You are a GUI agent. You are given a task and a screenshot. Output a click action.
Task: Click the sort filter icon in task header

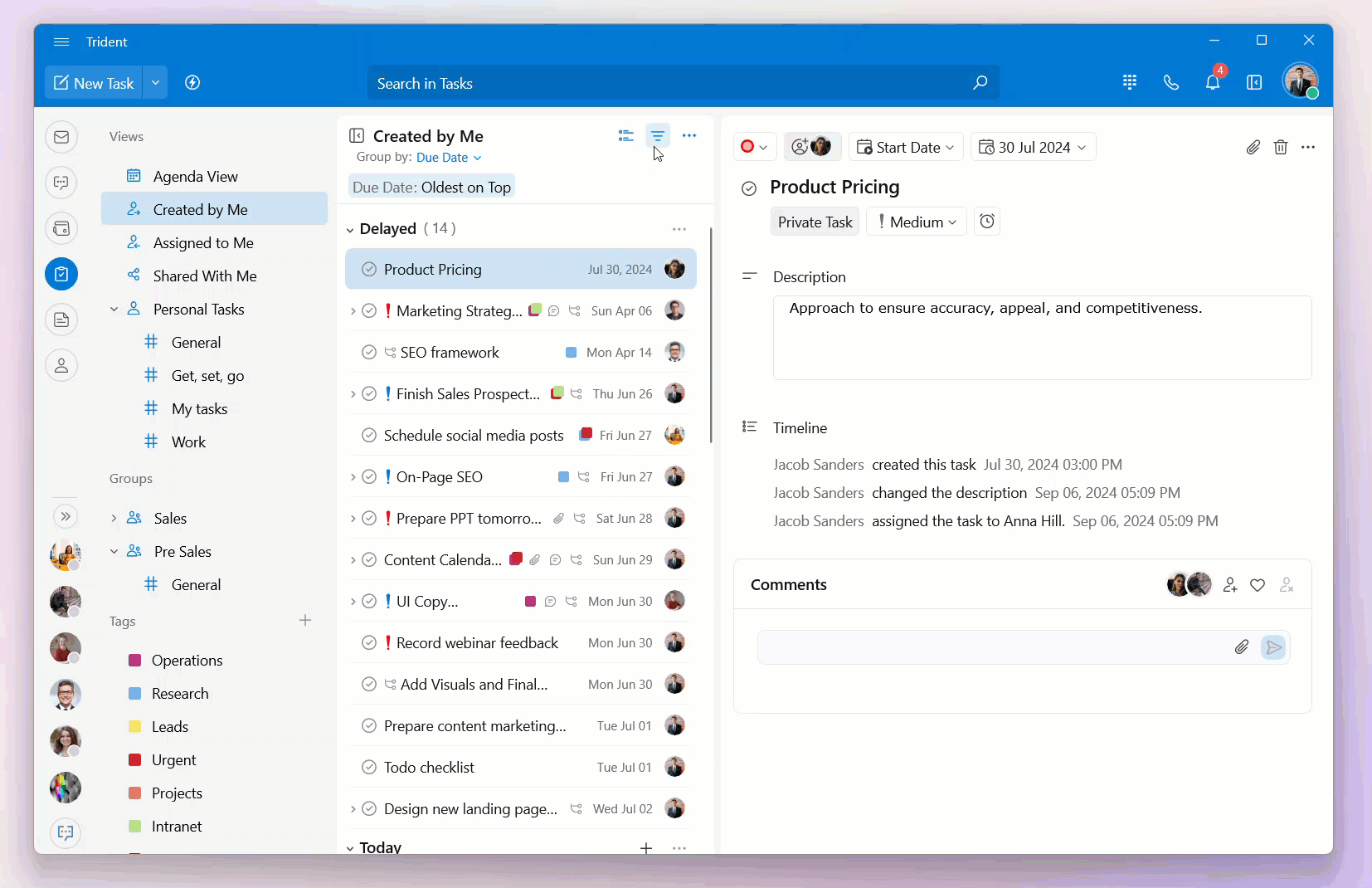point(658,135)
